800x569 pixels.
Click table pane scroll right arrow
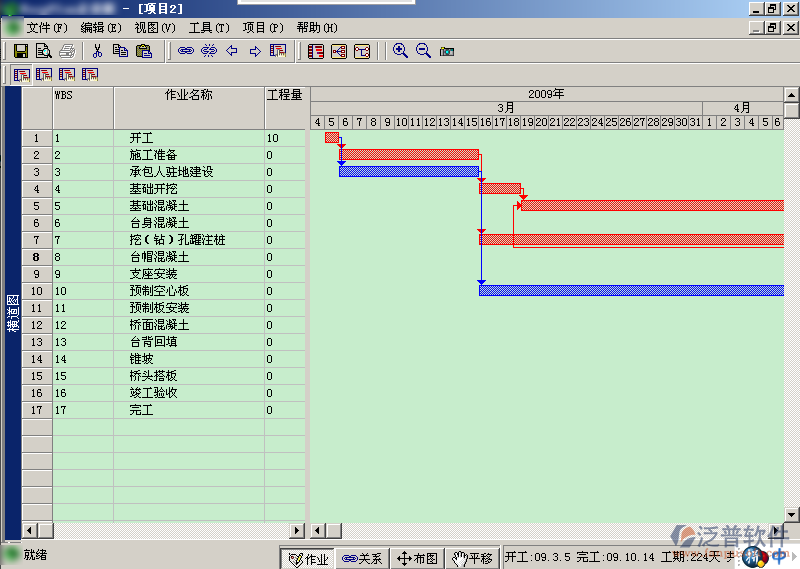tap(297, 531)
